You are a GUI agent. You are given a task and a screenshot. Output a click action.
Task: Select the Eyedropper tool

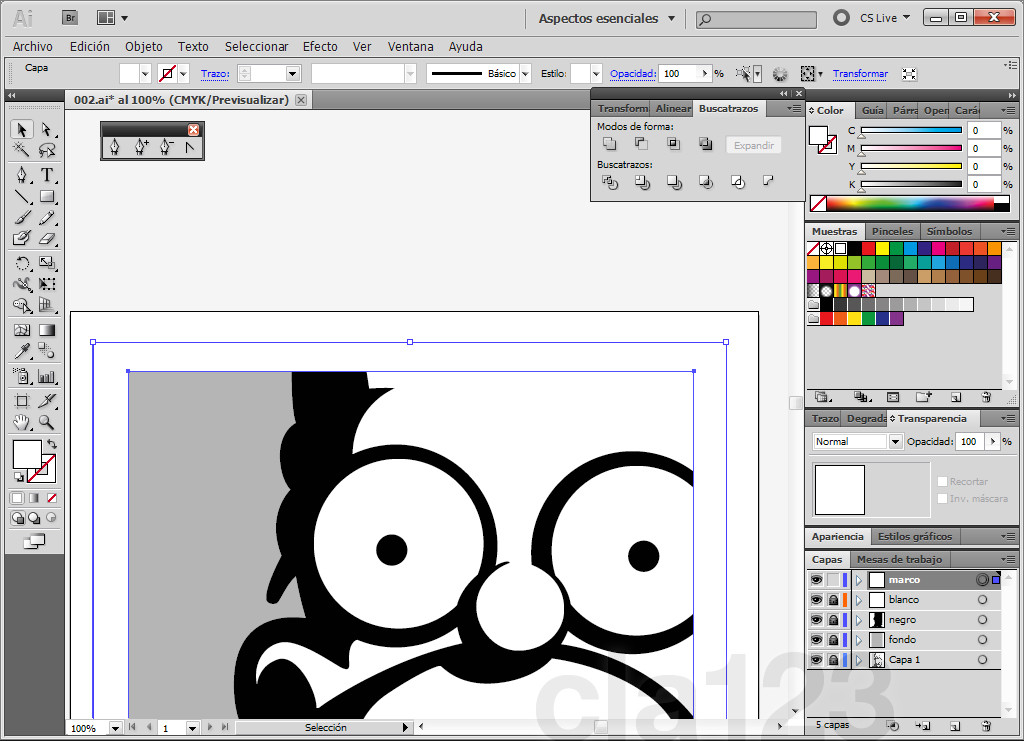(x=22, y=351)
